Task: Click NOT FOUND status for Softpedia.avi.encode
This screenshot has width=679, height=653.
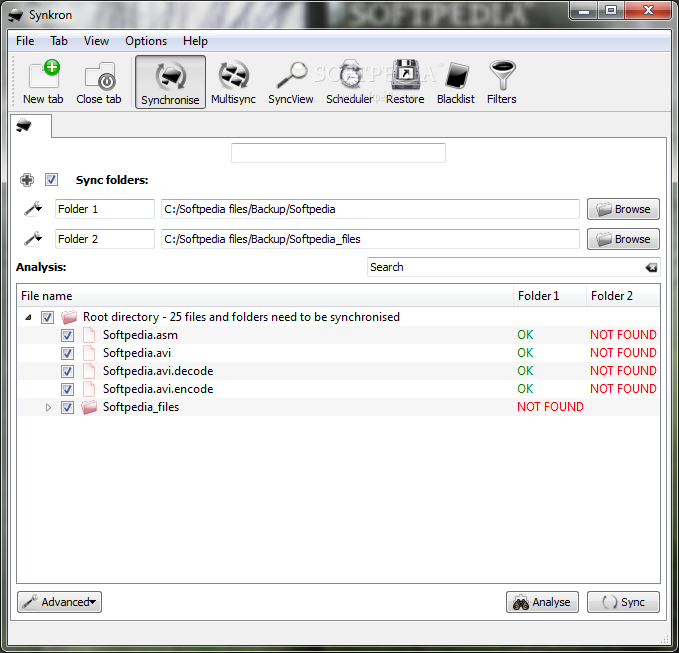Action: 623,389
